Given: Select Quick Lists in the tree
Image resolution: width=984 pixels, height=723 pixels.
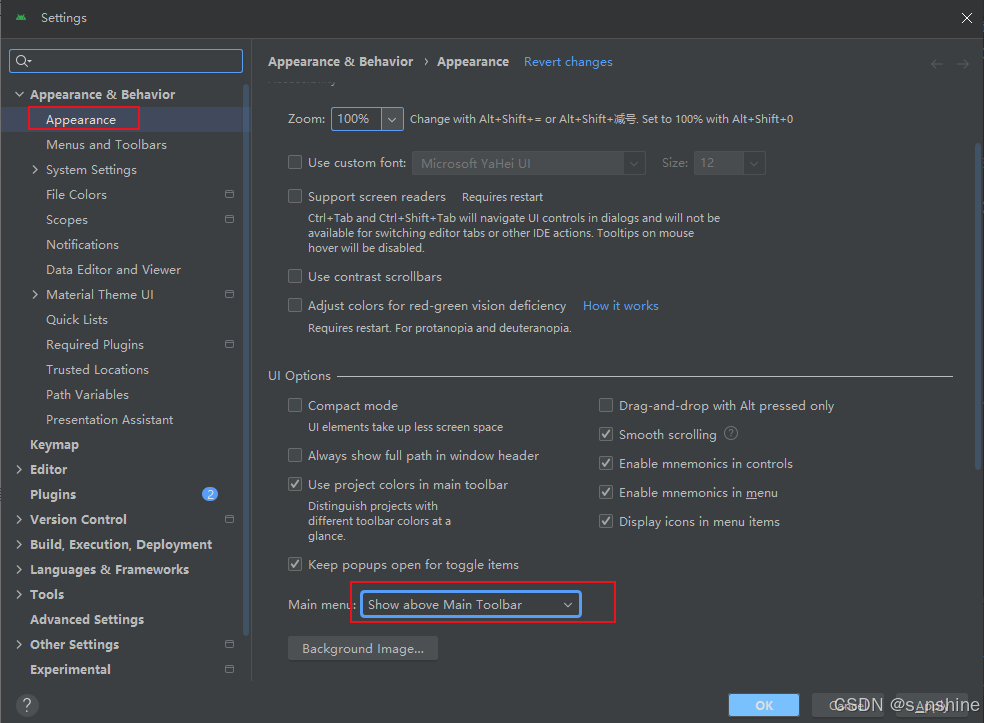Looking at the screenshot, I should tap(77, 319).
